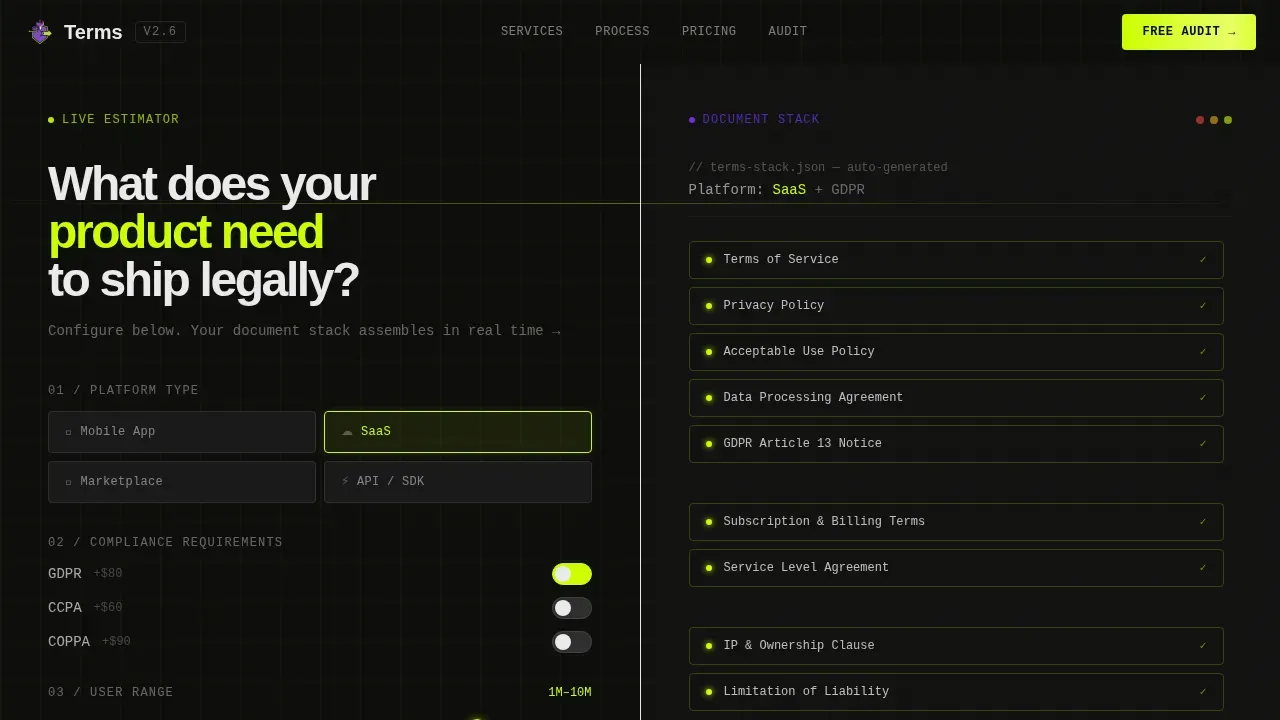Click the checkmark on GDPR Article 13 Notice

pyautogui.click(x=1203, y=444)
